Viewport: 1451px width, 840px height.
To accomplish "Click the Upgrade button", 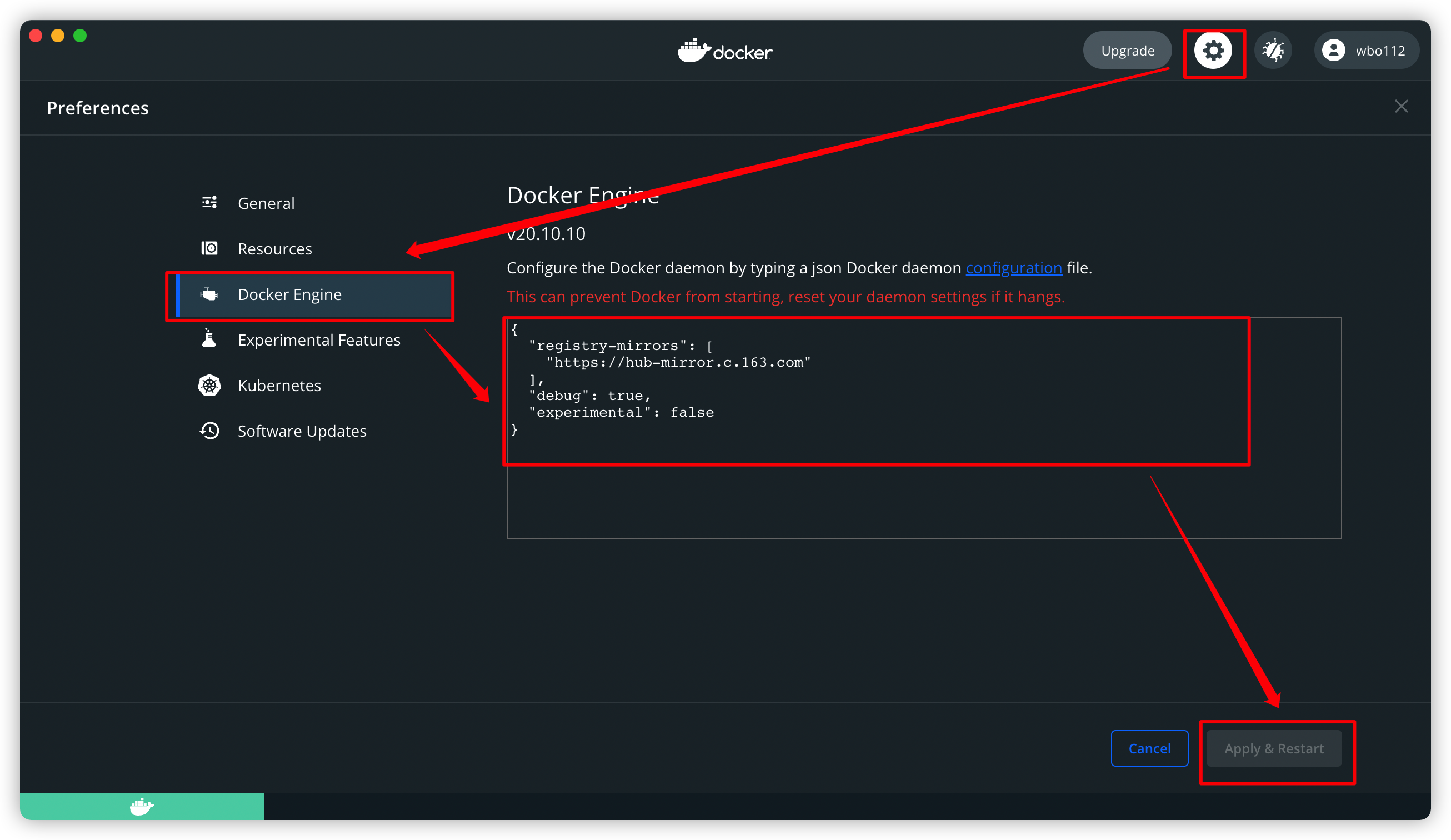I will click(x=1127, y=51).
